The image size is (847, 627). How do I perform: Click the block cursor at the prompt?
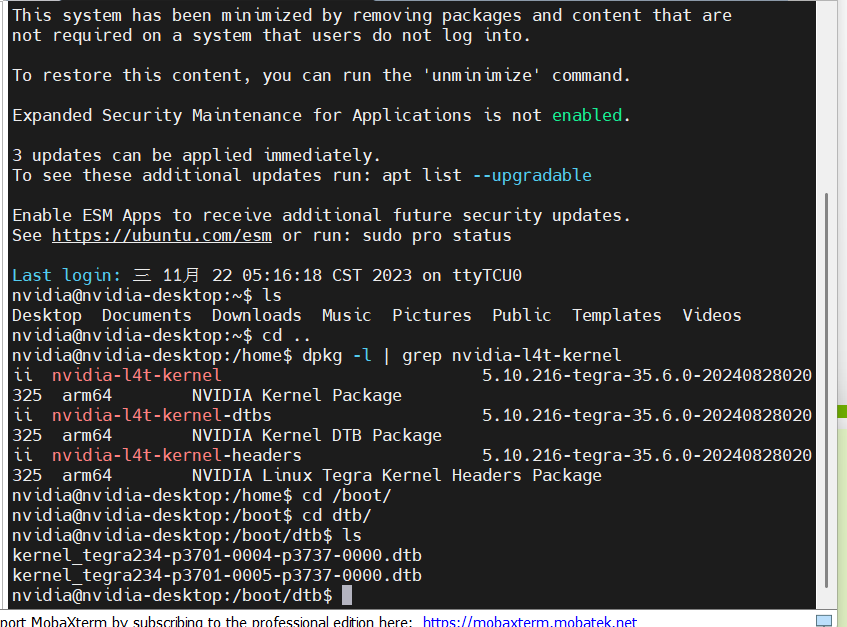point(347,596)
